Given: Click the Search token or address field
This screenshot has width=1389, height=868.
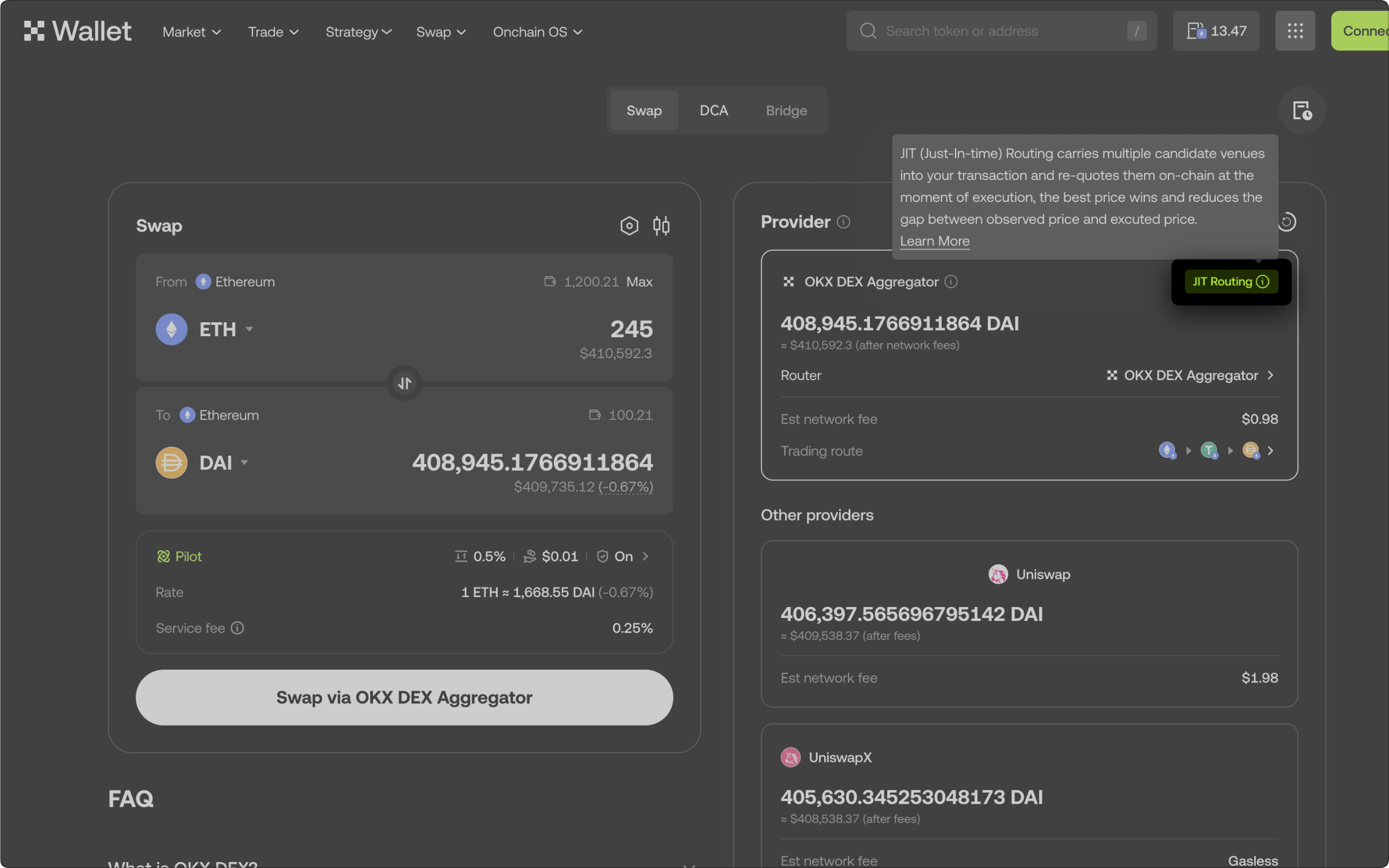Looking at the screenshot, I should click(1001, 31).
